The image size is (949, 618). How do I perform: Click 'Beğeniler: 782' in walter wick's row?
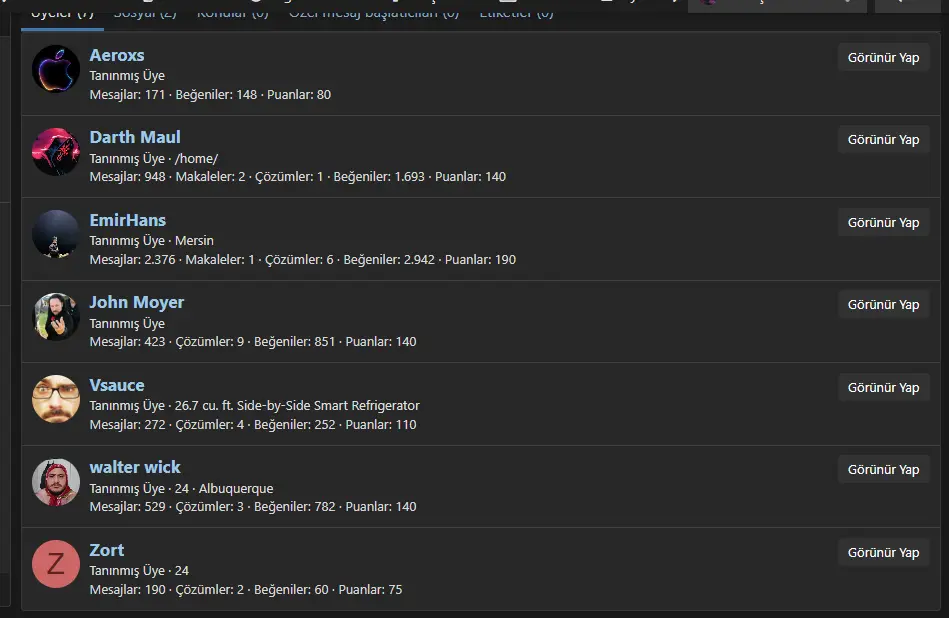[294, 507]
